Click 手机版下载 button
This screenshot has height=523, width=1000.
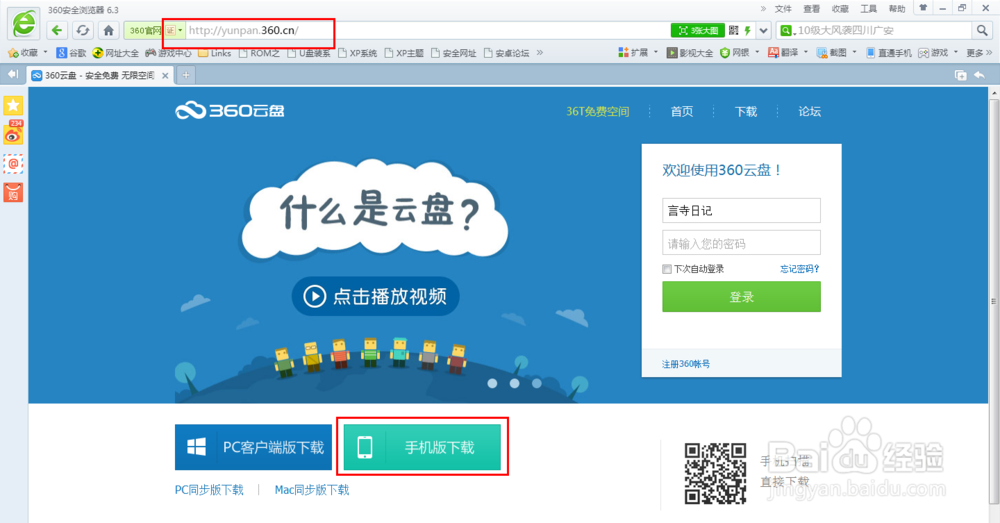[x=422, y=447]
